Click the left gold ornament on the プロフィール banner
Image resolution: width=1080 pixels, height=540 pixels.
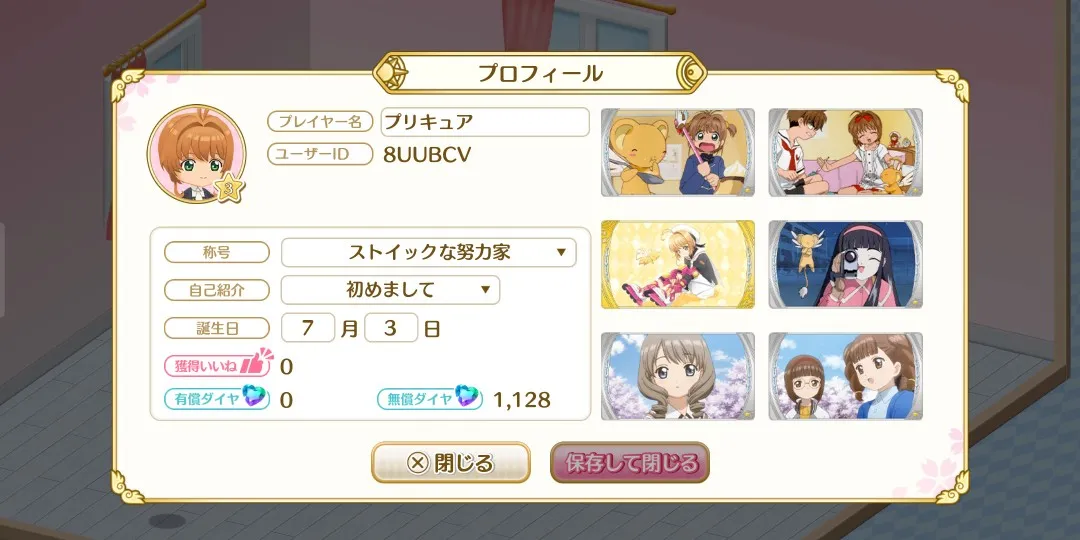(392, 72)
